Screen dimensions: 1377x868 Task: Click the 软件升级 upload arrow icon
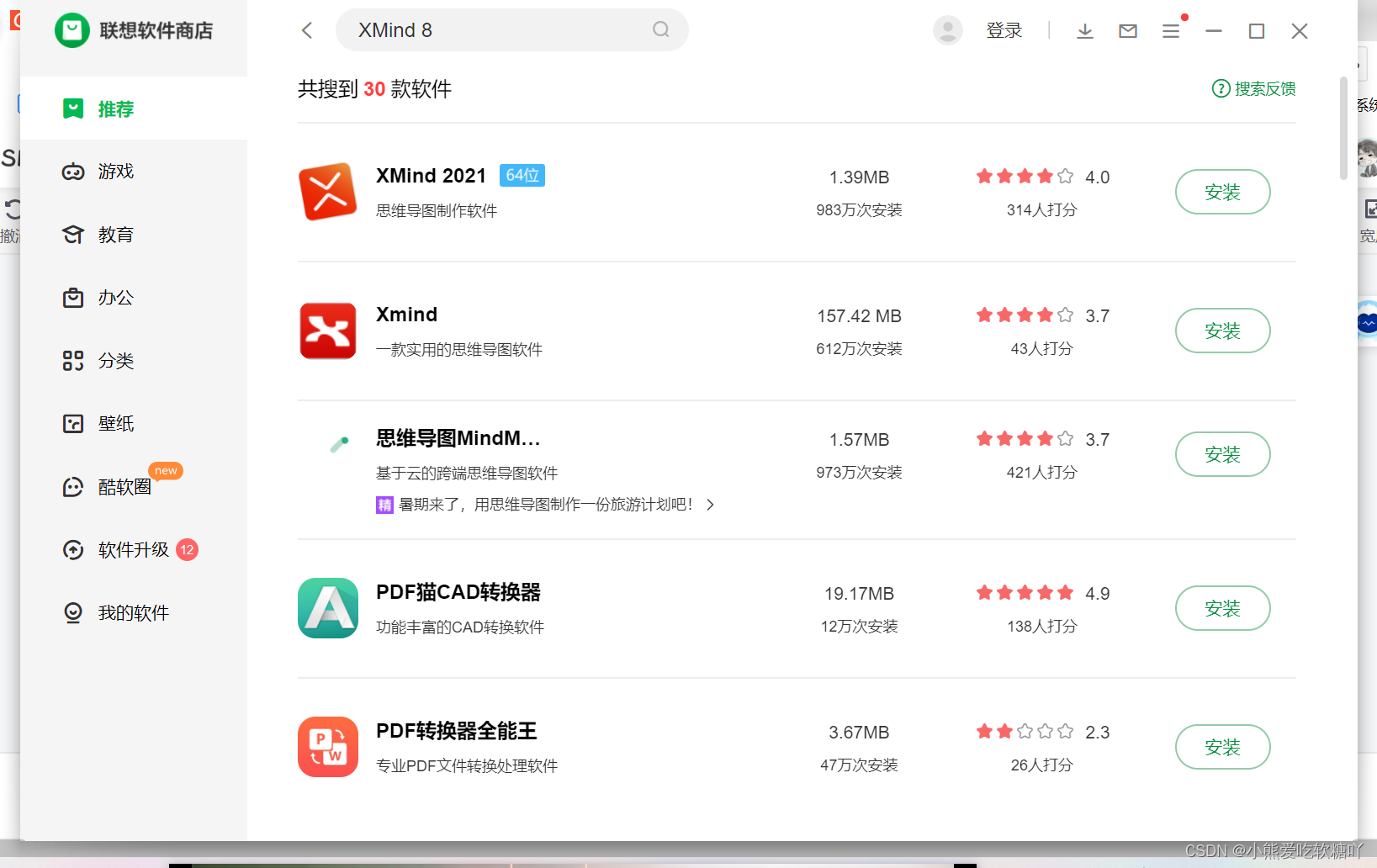click(x=73, y=550)
